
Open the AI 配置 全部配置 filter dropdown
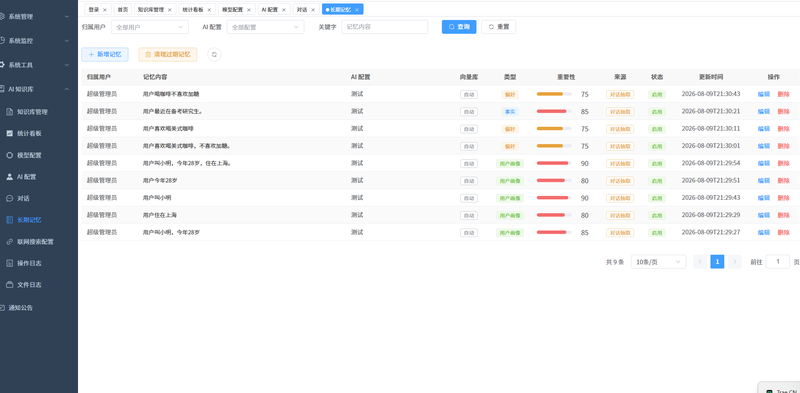[265, 27]
